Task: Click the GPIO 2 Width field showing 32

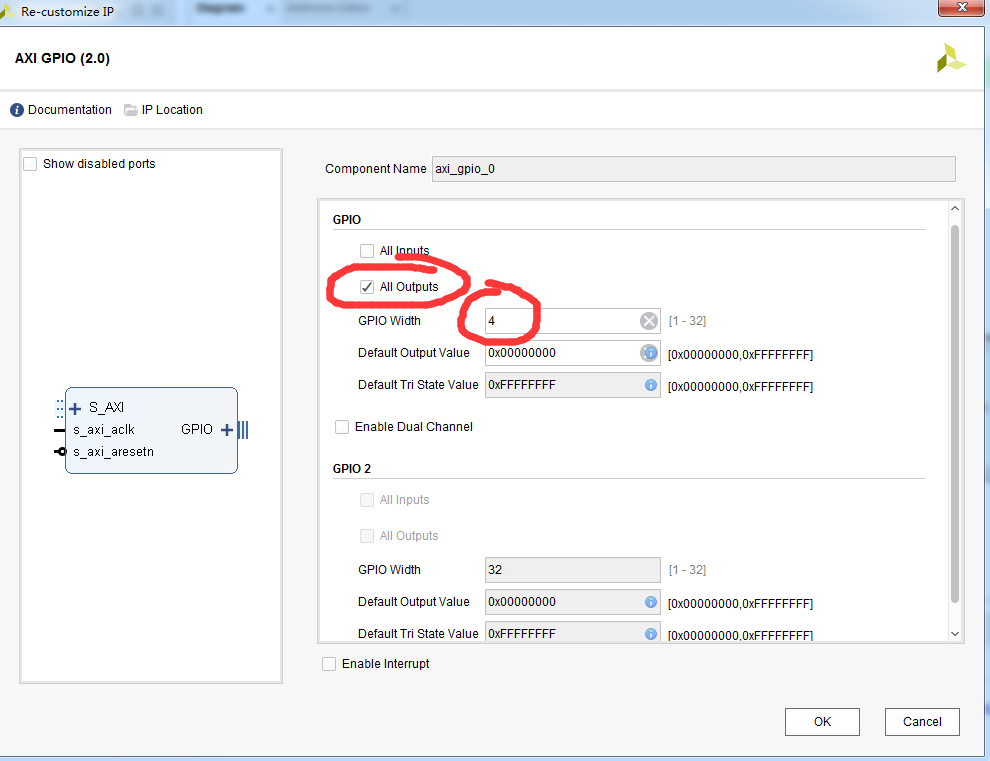Action: coord(573,570)
